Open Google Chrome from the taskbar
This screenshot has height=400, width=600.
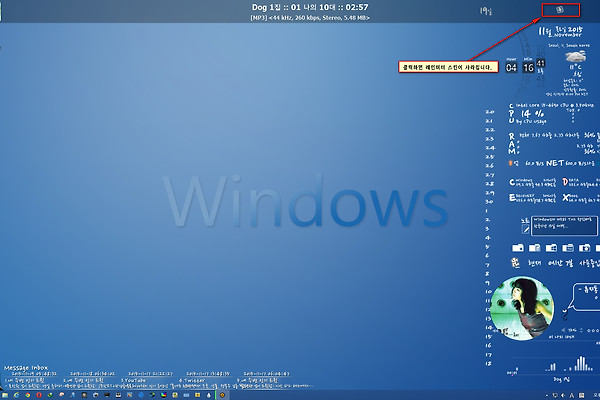pos(28,395)
